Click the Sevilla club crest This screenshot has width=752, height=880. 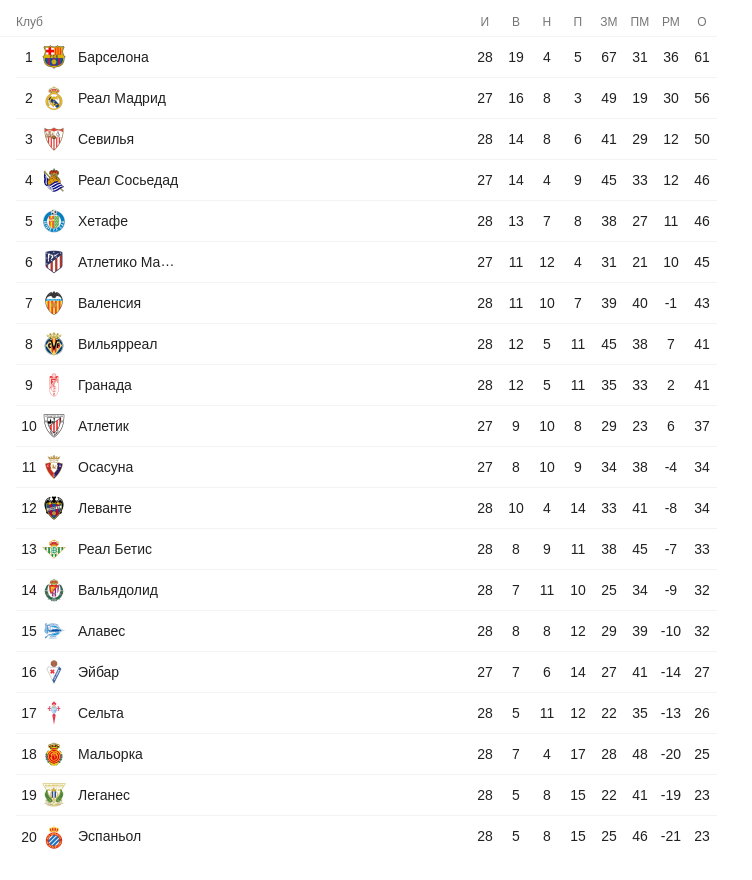point(54,139)
